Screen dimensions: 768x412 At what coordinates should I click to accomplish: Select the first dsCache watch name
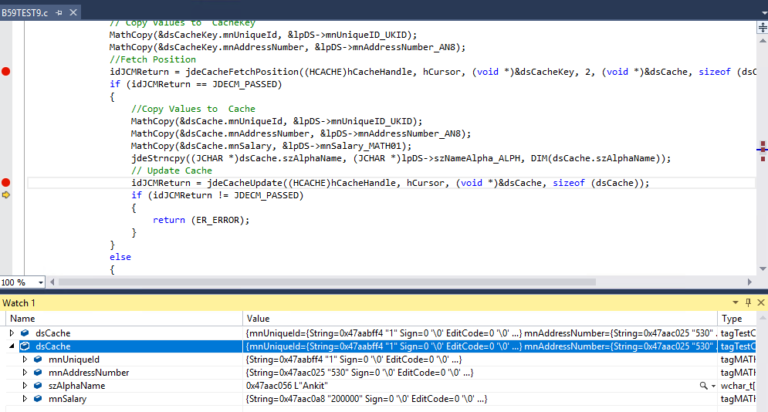tap(53, 333)
